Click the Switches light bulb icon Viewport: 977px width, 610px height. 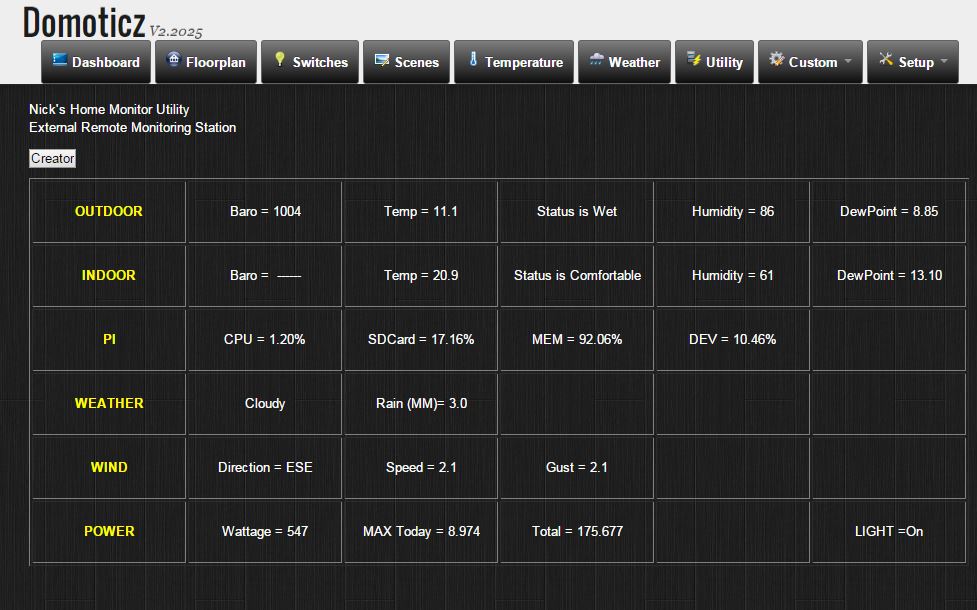[x=280, y=59]
